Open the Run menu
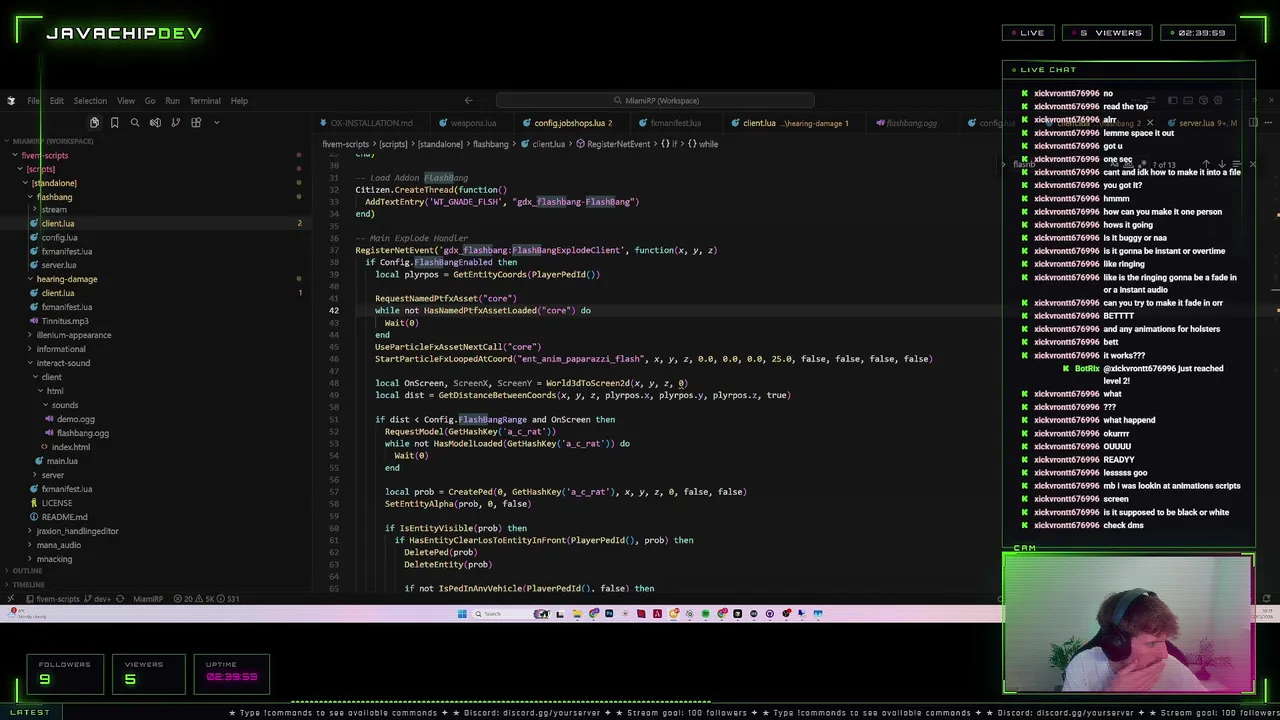Image resolution: width=1280 pixels, height=720 pixels. pyautogui.click(x=172, y=100)
